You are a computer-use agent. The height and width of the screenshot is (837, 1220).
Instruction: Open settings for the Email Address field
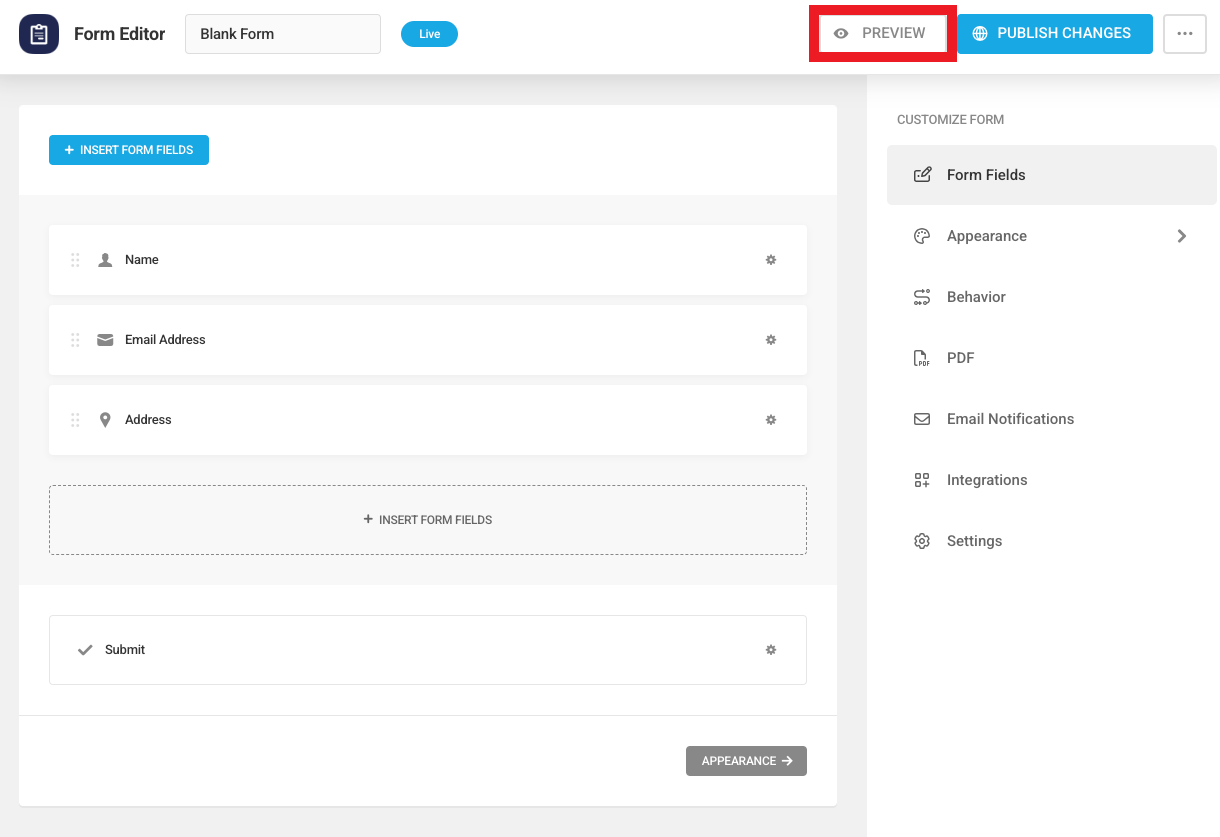coord(771,339)
